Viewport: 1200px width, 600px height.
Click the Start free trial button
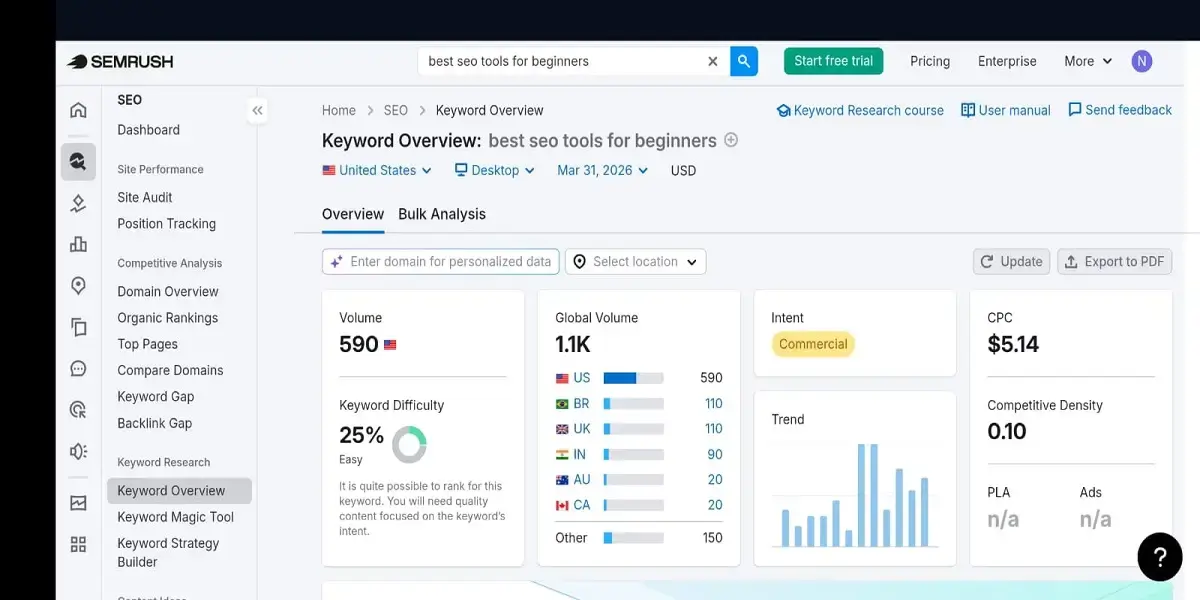click(833, 61)
